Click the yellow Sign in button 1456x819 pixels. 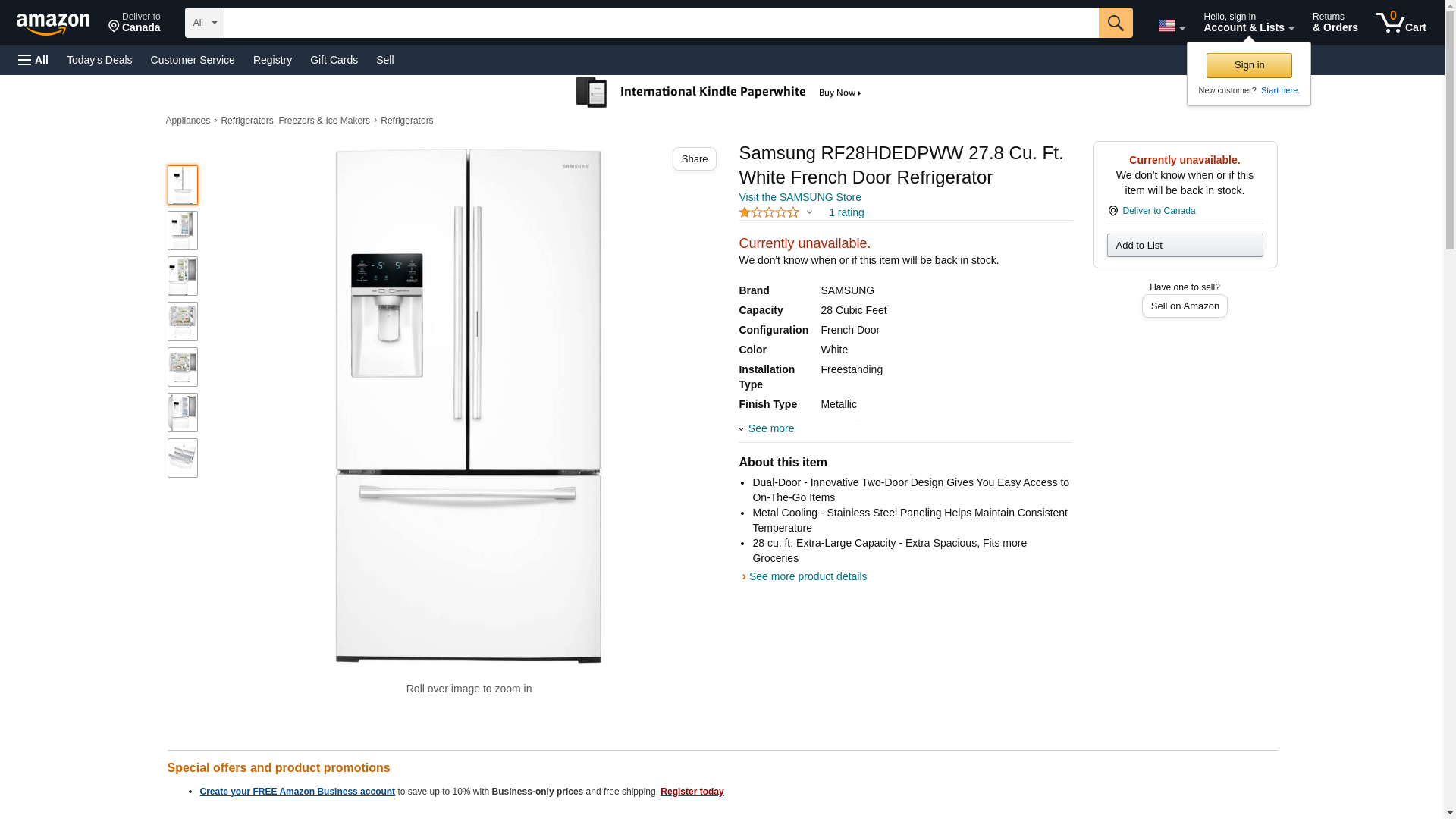click(1248, 65)
